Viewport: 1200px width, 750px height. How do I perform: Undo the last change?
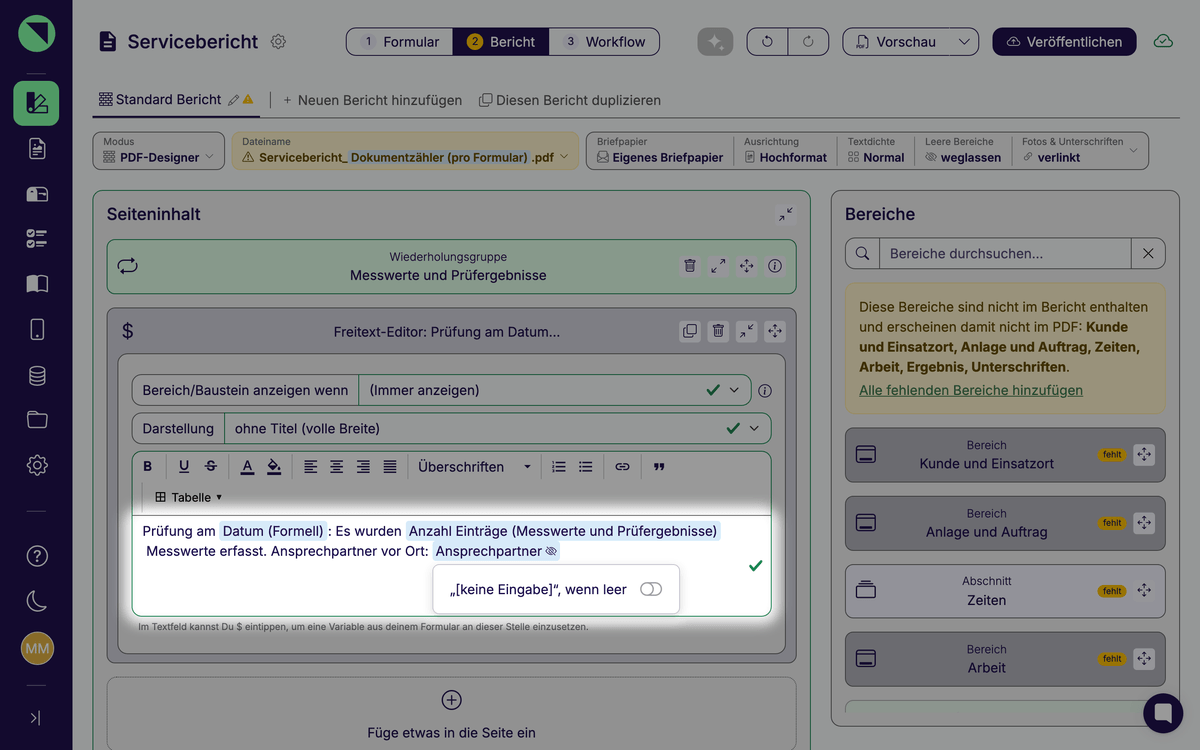click(767, 41)
